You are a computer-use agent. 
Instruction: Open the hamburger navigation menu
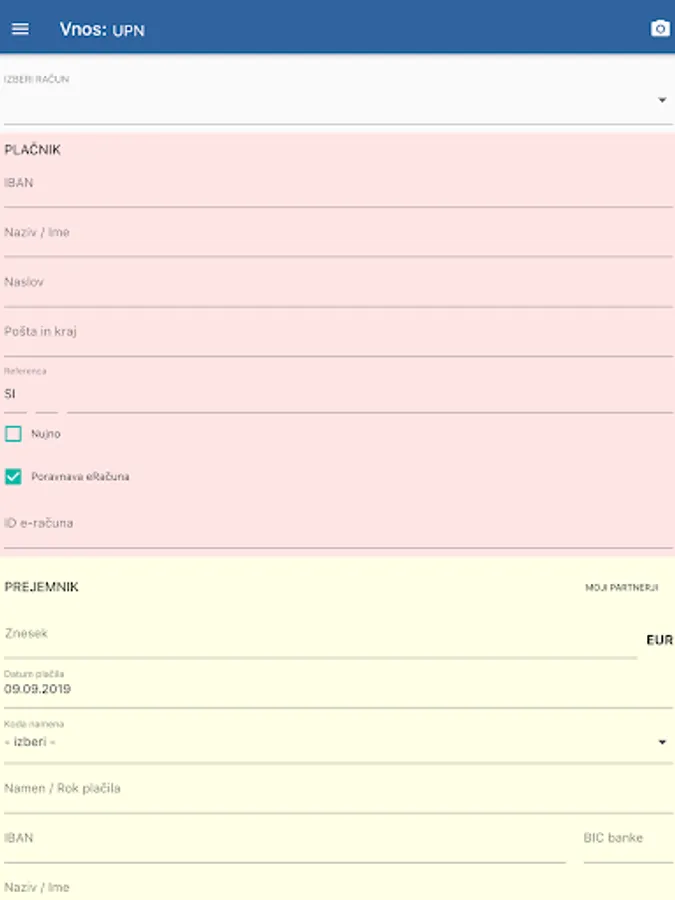point(20,29)
